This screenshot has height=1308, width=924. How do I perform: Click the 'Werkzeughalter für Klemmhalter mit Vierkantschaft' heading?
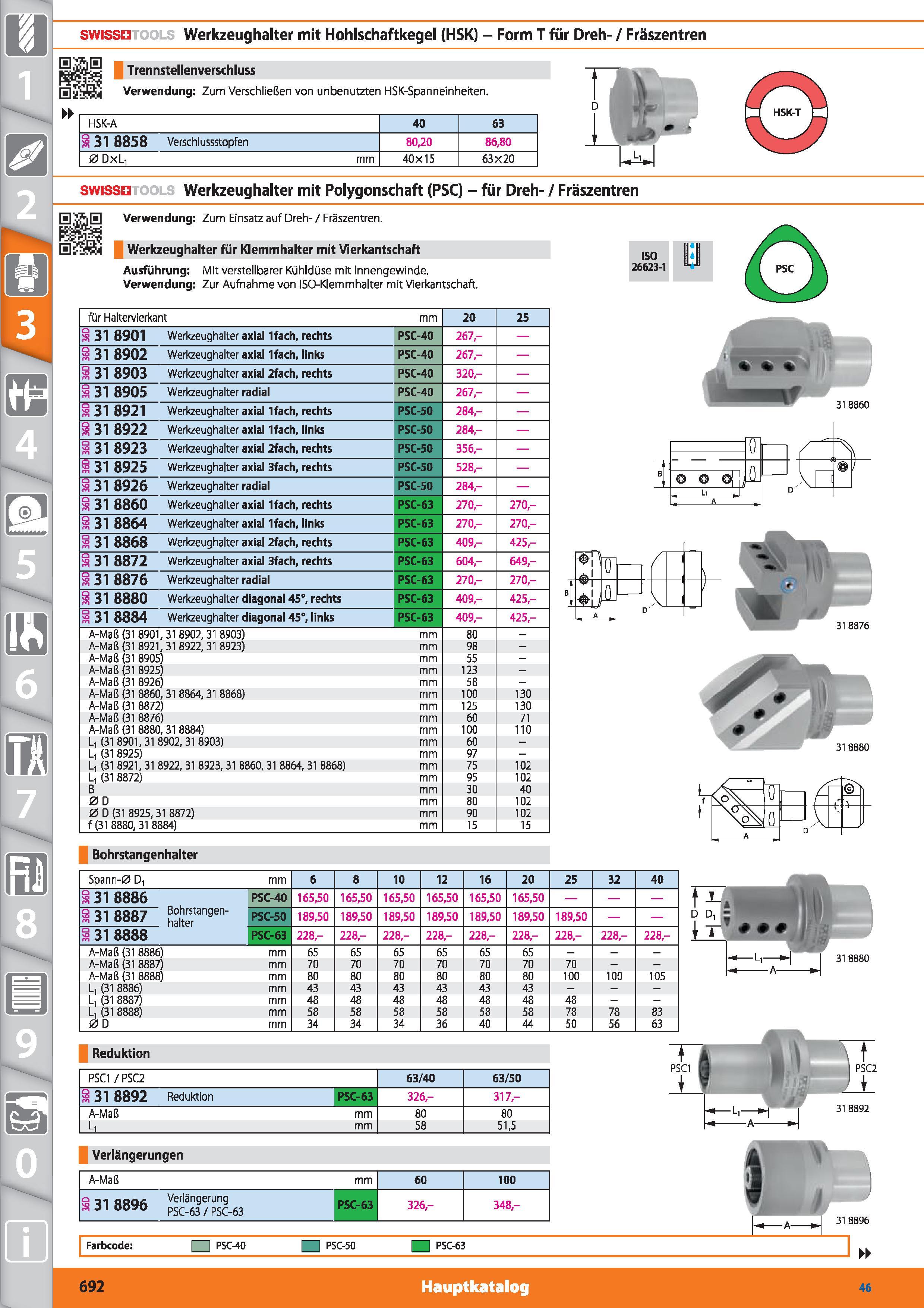click(x=273, y=249)
